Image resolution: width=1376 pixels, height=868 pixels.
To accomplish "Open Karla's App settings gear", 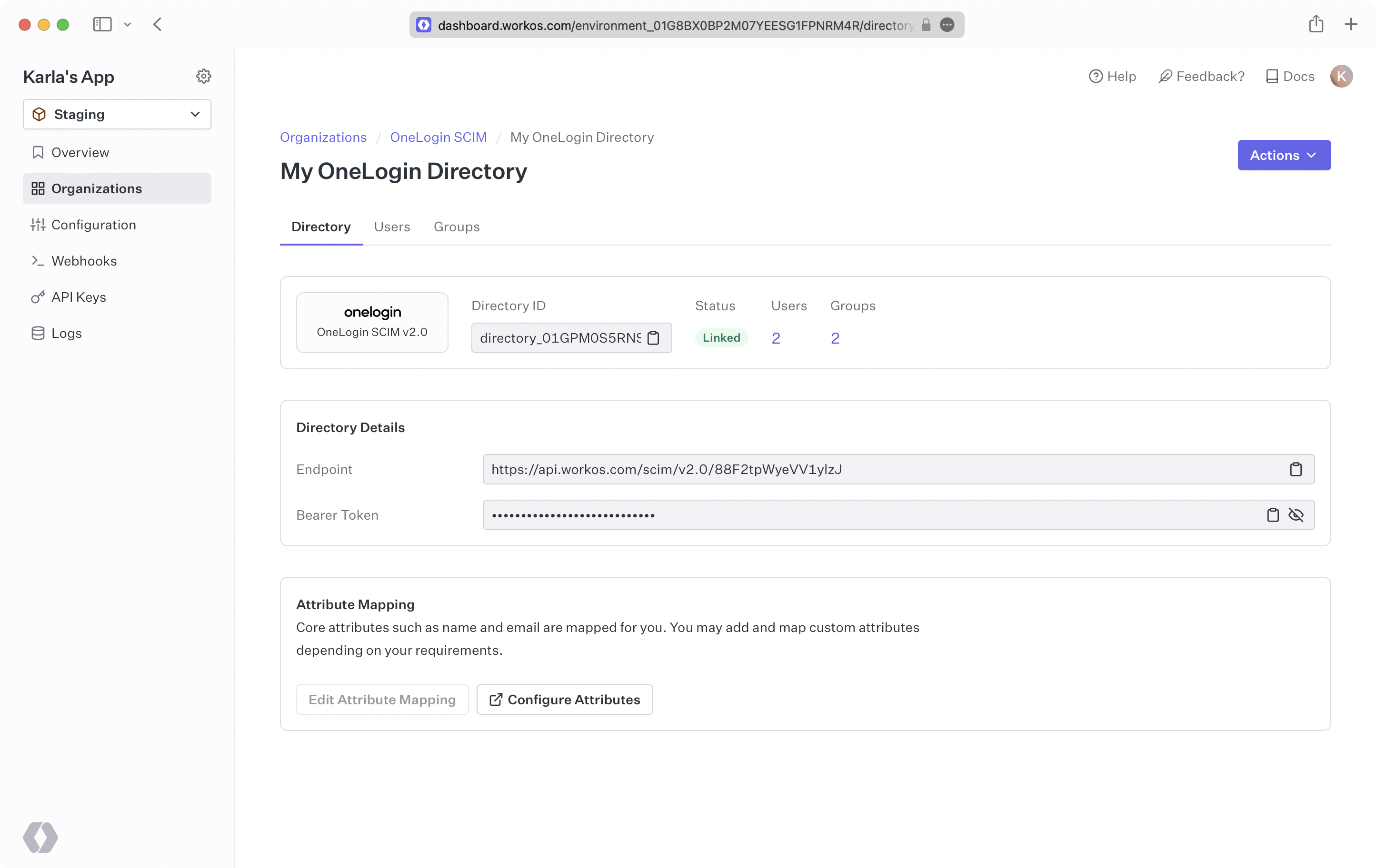I will pos(203,76).
